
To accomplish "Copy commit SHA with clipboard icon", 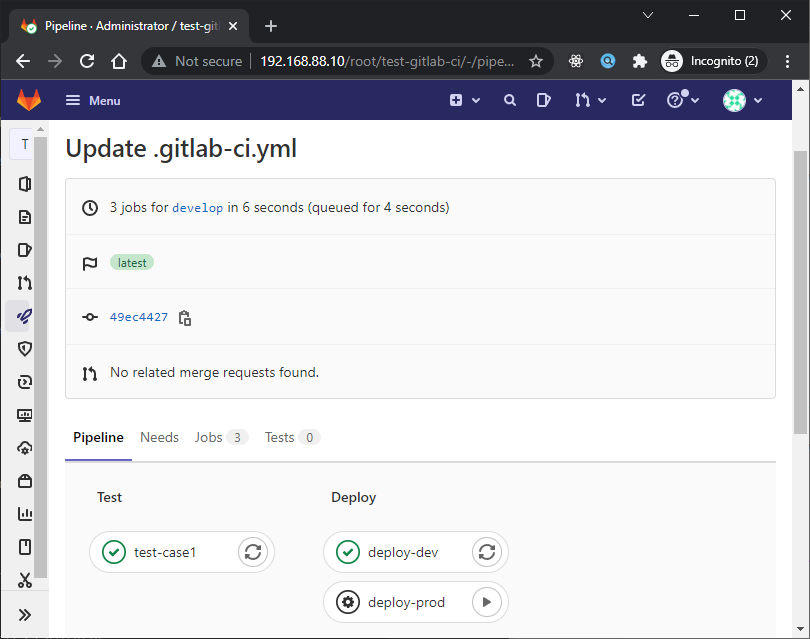I will (185, 318).
